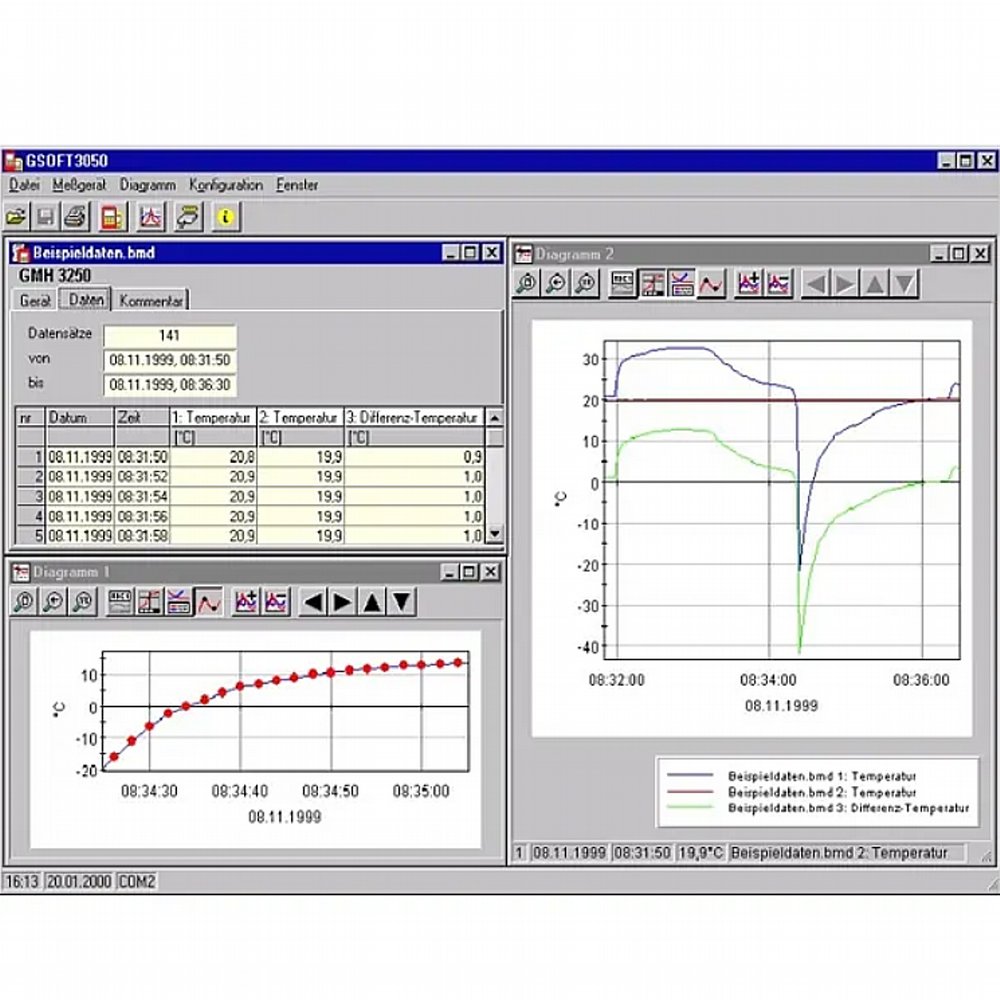Image resolution: width=1000 pixels, height=1000 pixels.
Task: Click the open file folder icon
Action: (x=17, y=216)
